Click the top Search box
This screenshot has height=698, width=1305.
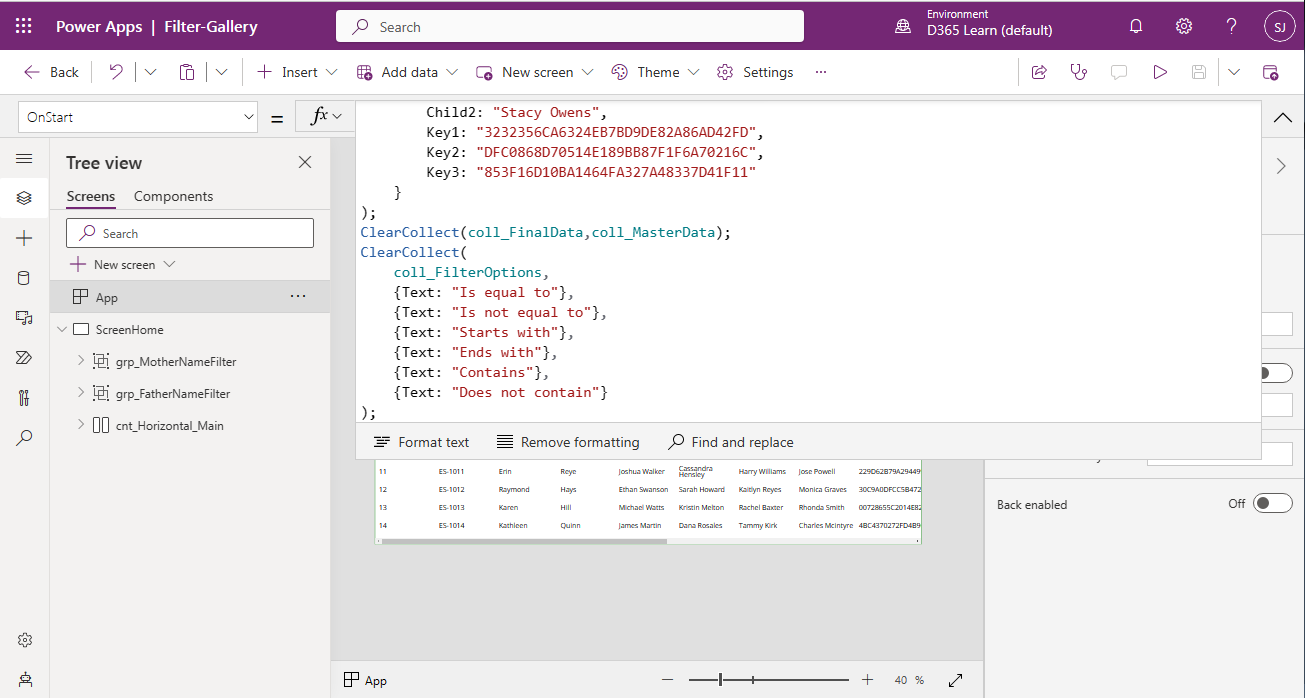pyautogui.click(x=570, y=27)
